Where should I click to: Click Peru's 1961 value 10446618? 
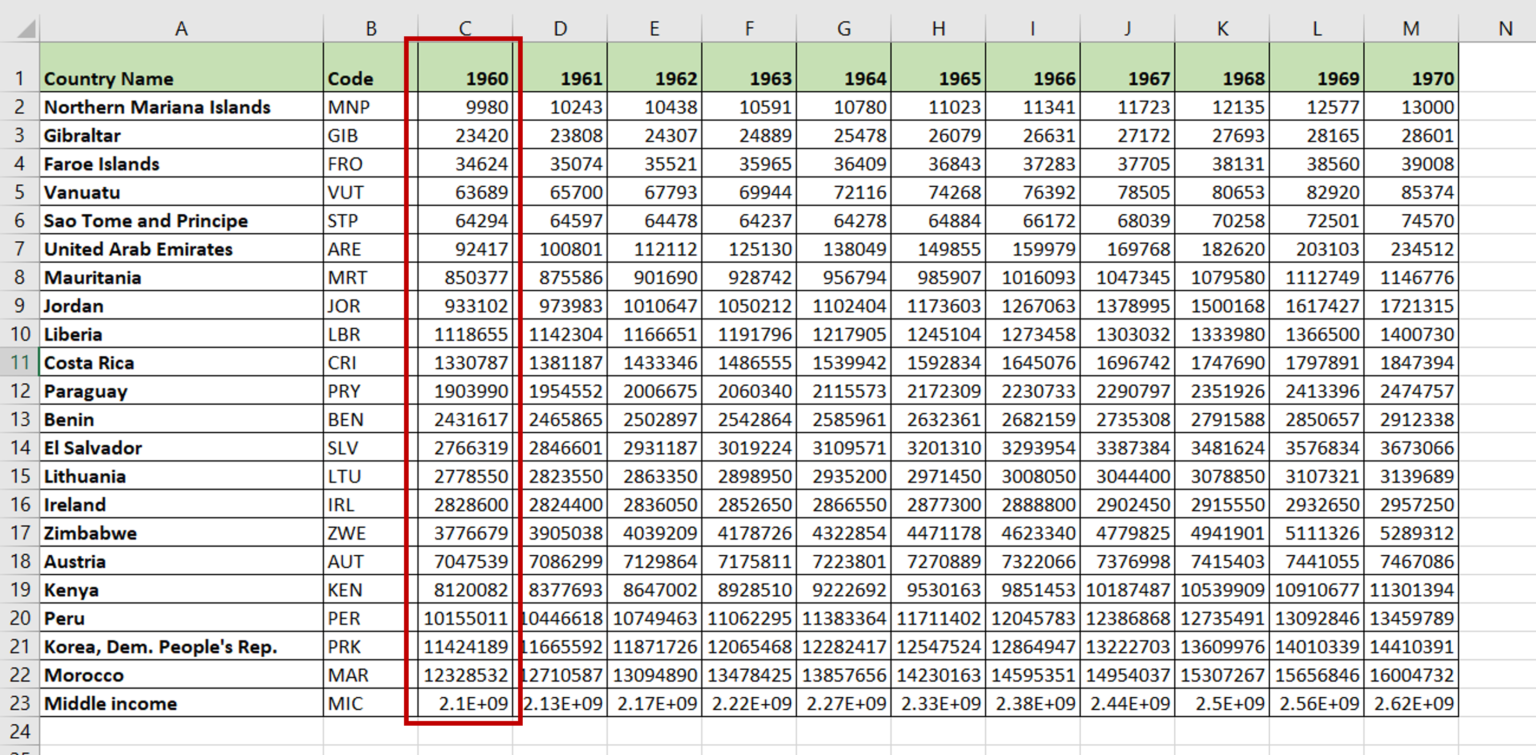559,618
